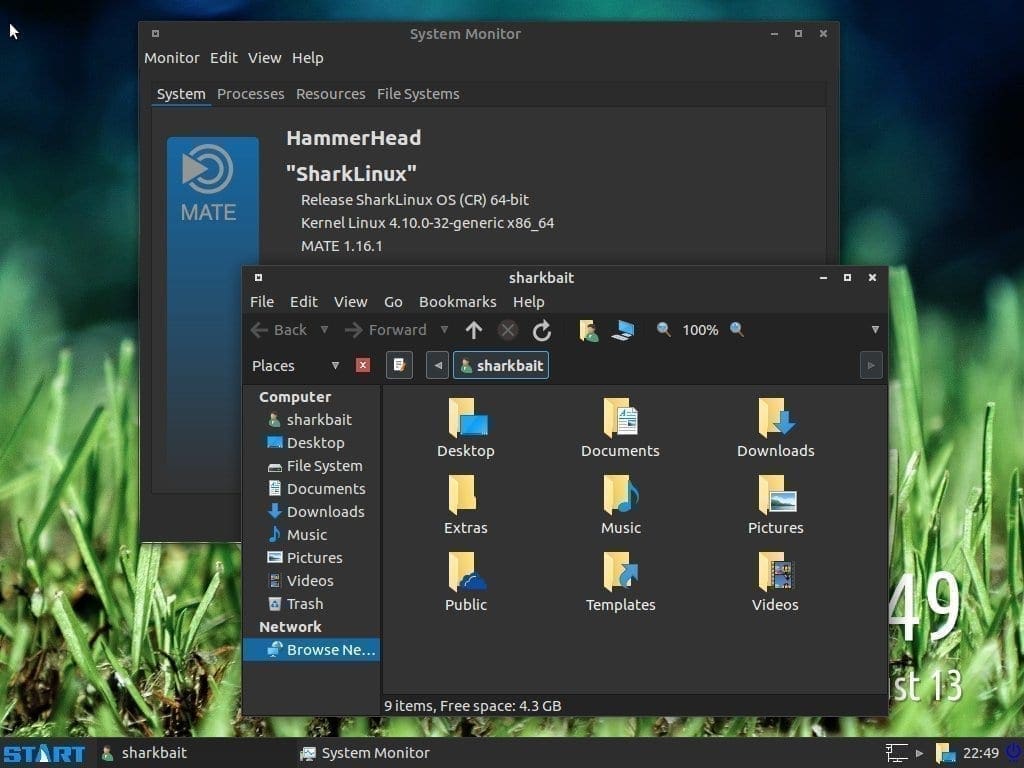Toggle text-based location bar edit icon
The width and height of the screenshot is (1024, 768).
(399, 365)
